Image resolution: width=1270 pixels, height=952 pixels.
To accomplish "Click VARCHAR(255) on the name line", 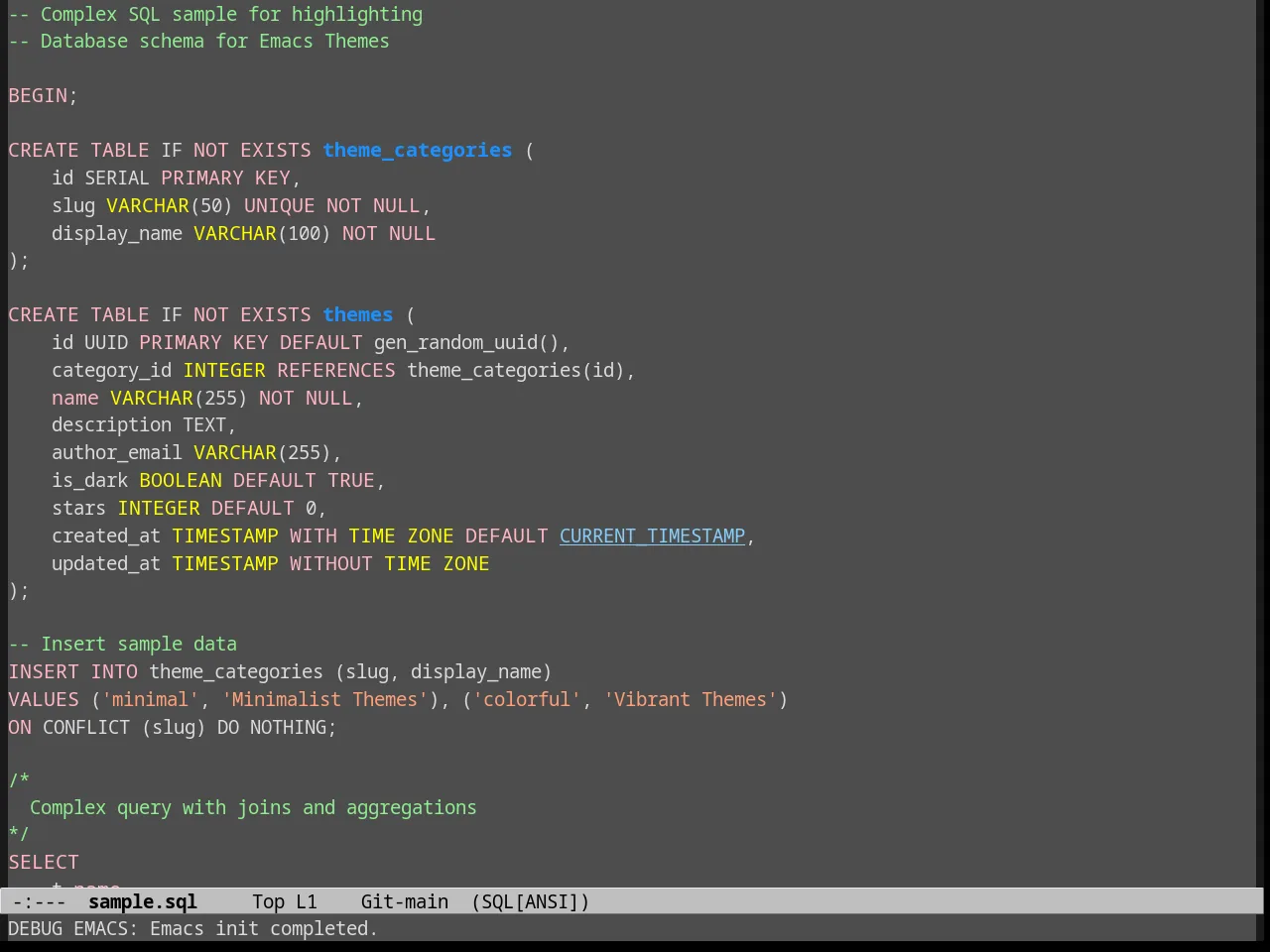I will [x=179, y=398].
